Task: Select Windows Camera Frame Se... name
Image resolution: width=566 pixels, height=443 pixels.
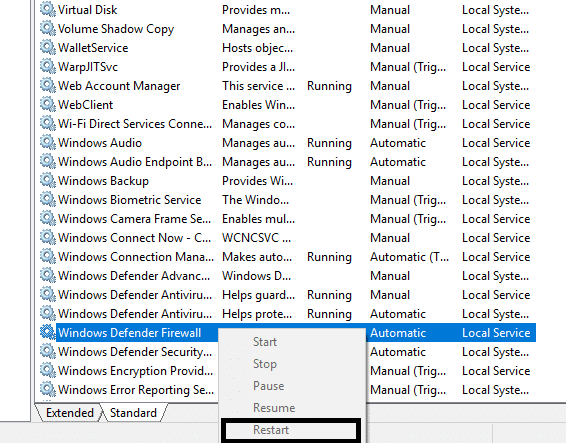Action: coord(135,219)
